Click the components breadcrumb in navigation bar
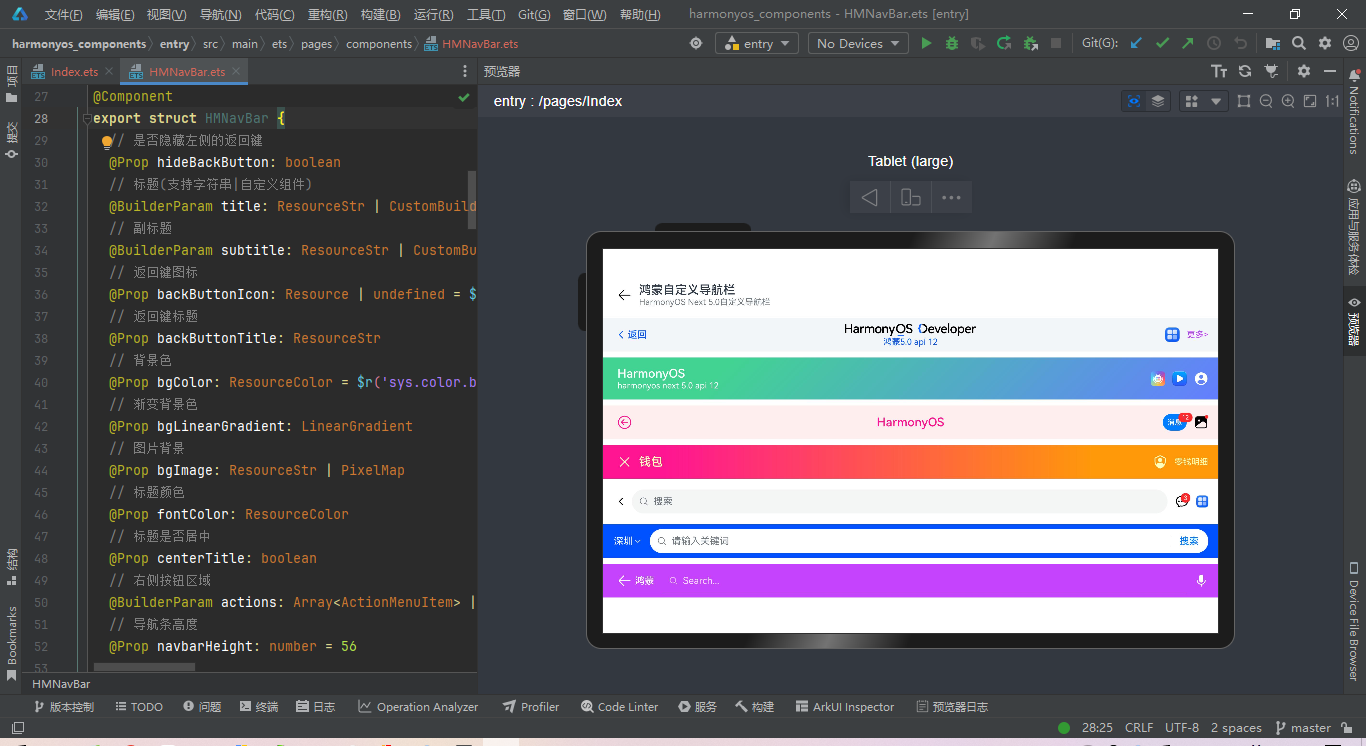Image resolution: width=1366 pixels, height=746 pixels. [x=380, y=43]
